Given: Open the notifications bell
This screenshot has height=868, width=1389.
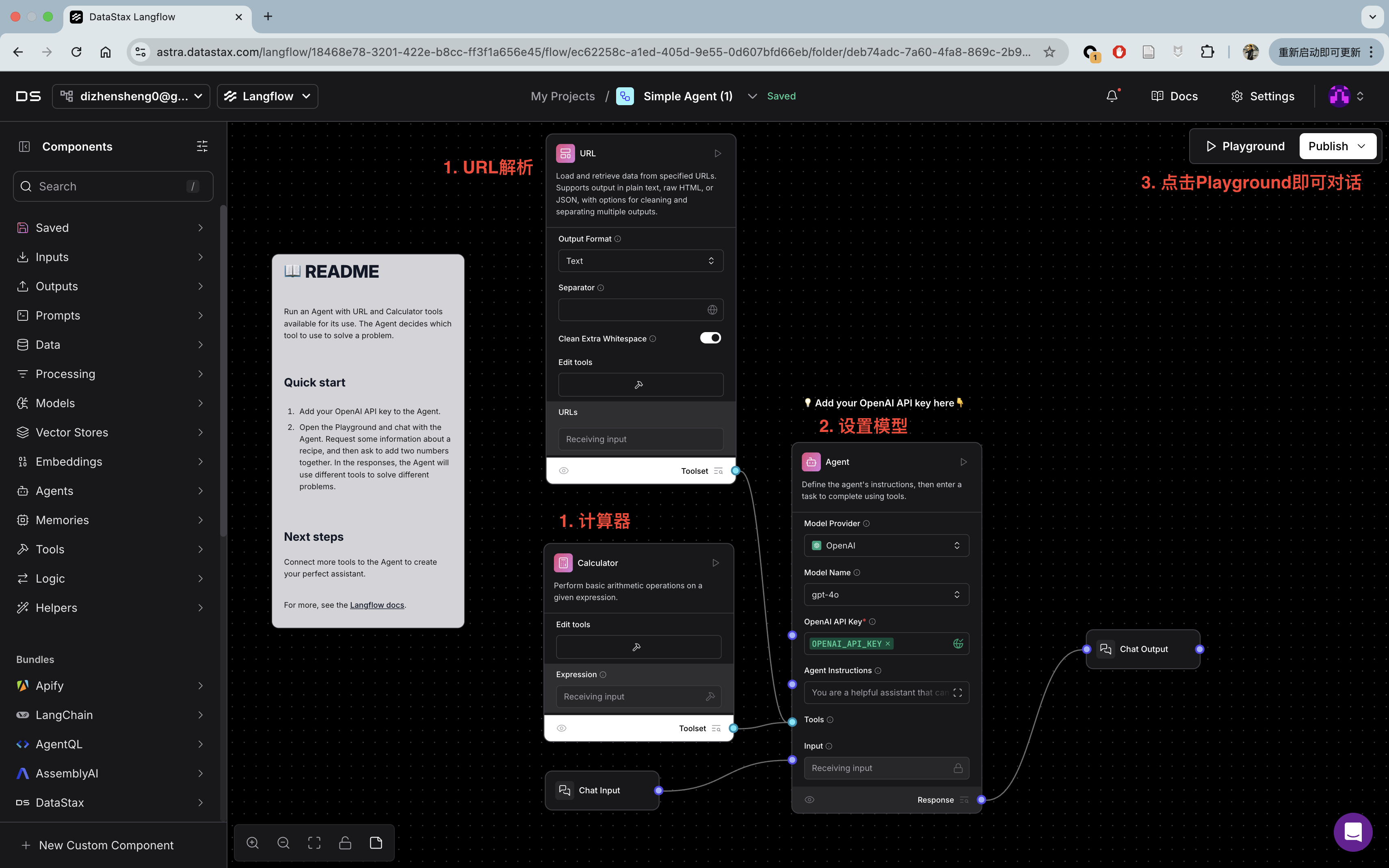Looking at the screenshot, I should tap(1112, 96).
